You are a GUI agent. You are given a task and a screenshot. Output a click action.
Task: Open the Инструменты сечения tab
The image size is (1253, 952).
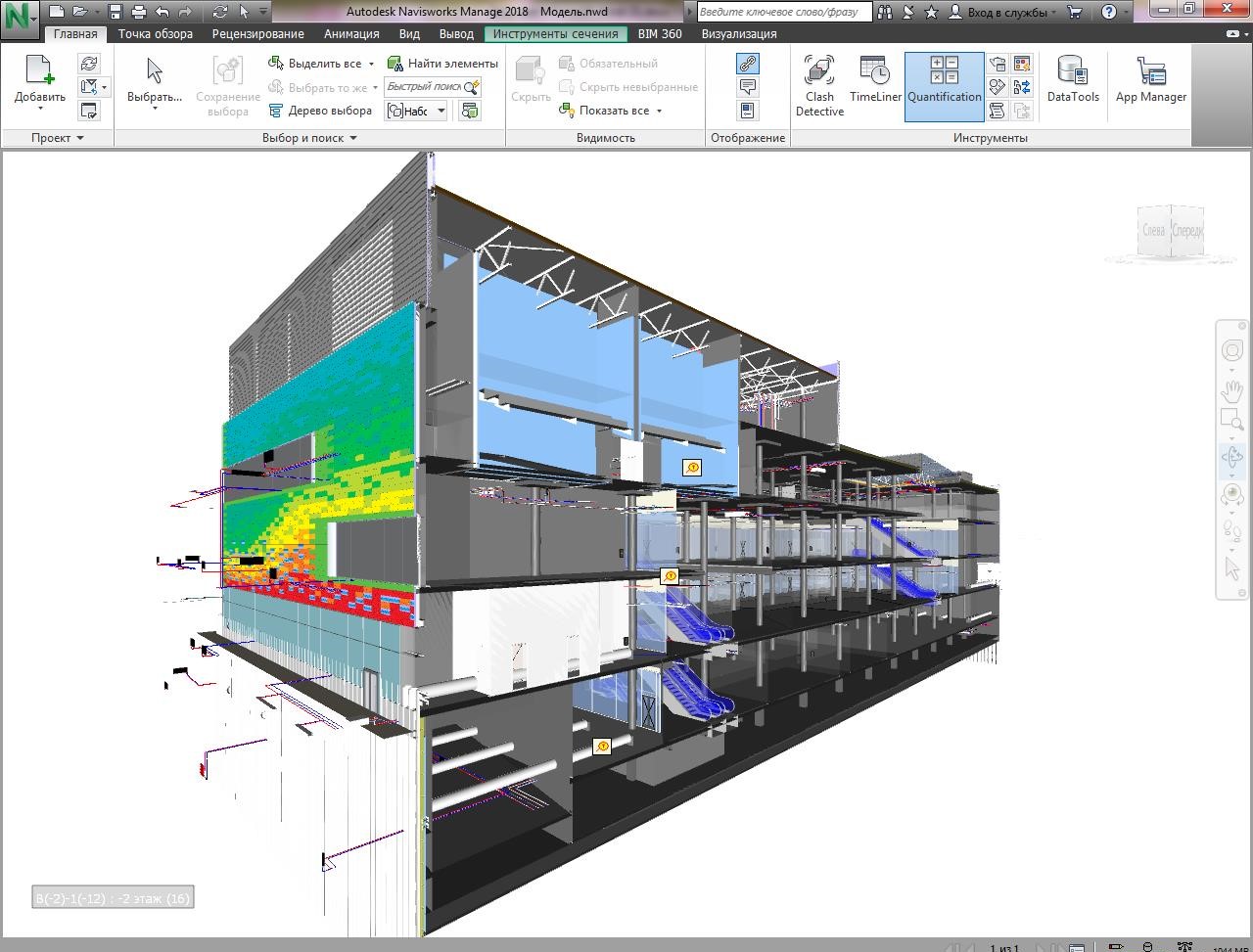556,33
